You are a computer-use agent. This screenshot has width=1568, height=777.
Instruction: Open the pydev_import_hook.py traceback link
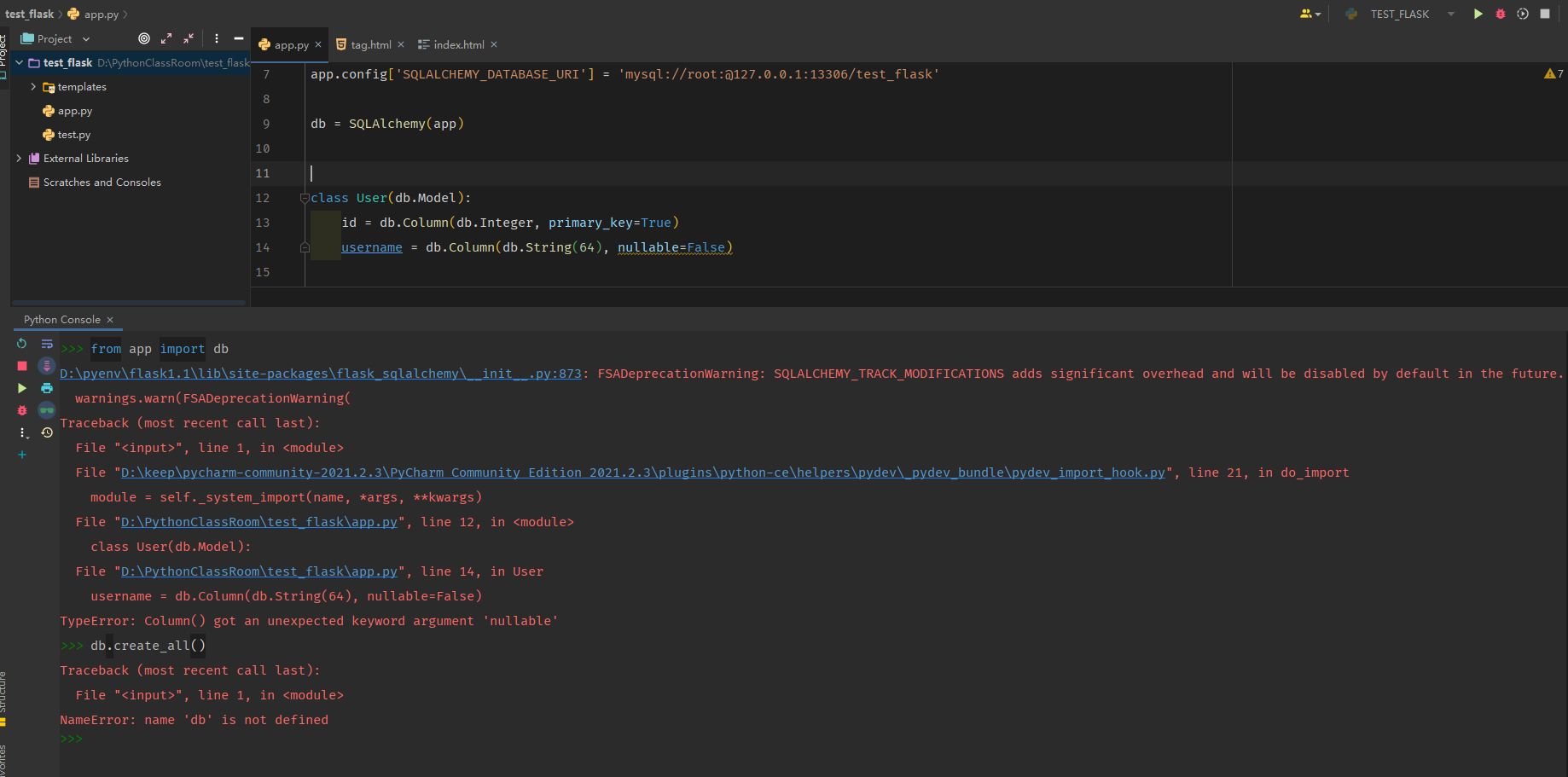(643, 473)
